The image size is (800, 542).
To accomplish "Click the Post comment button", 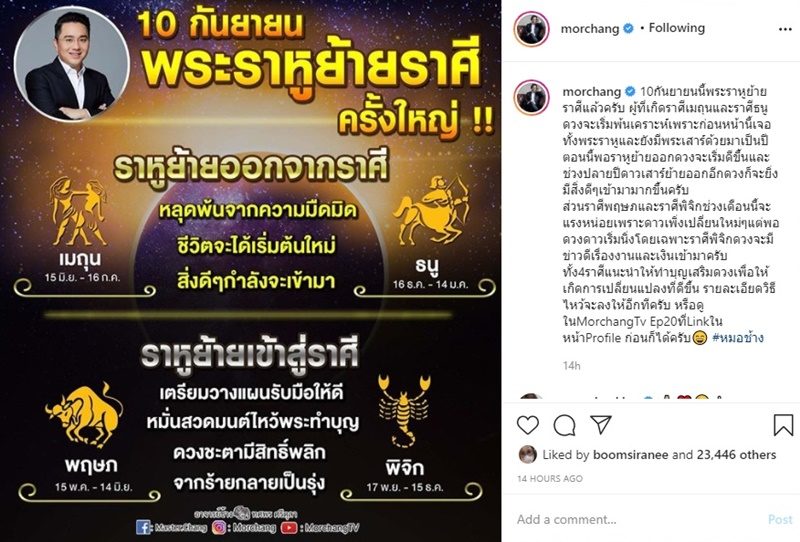I will [780, 520].
